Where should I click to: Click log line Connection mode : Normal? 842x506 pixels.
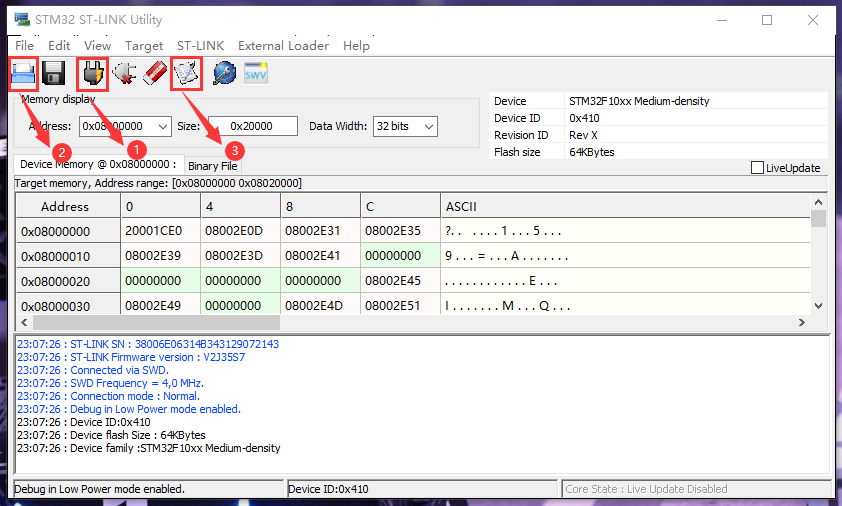pos(108,396)
